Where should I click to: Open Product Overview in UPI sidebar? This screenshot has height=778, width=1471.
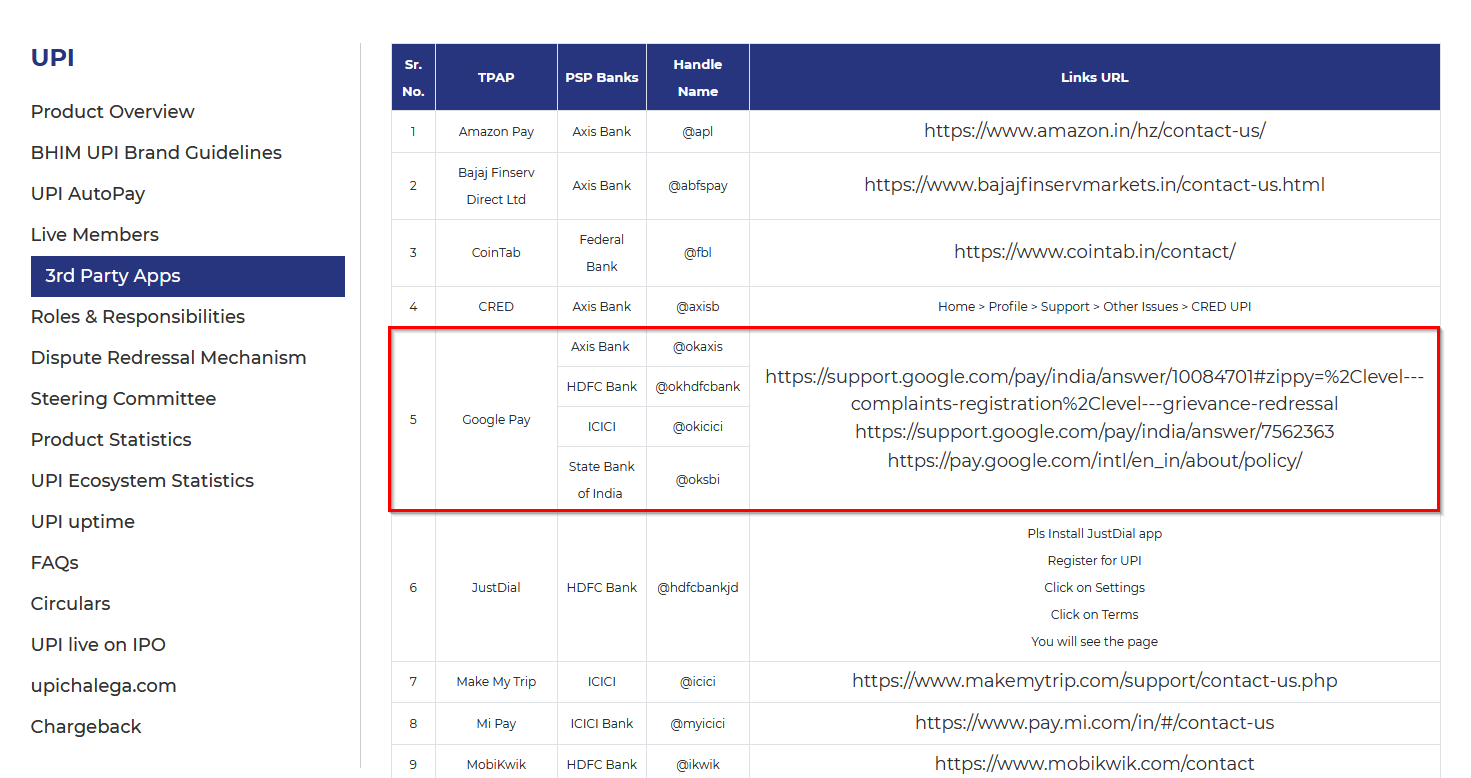112,112
